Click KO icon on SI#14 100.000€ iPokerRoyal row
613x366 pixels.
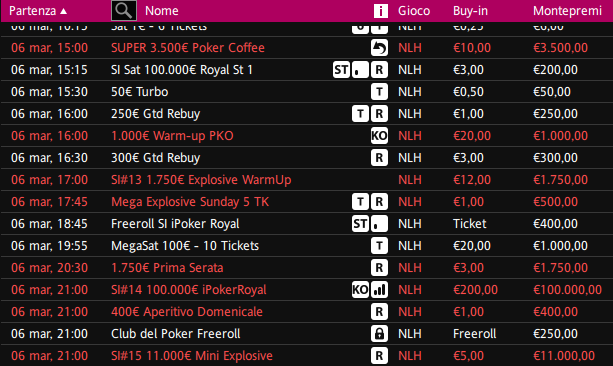click(x=360, y=290)
